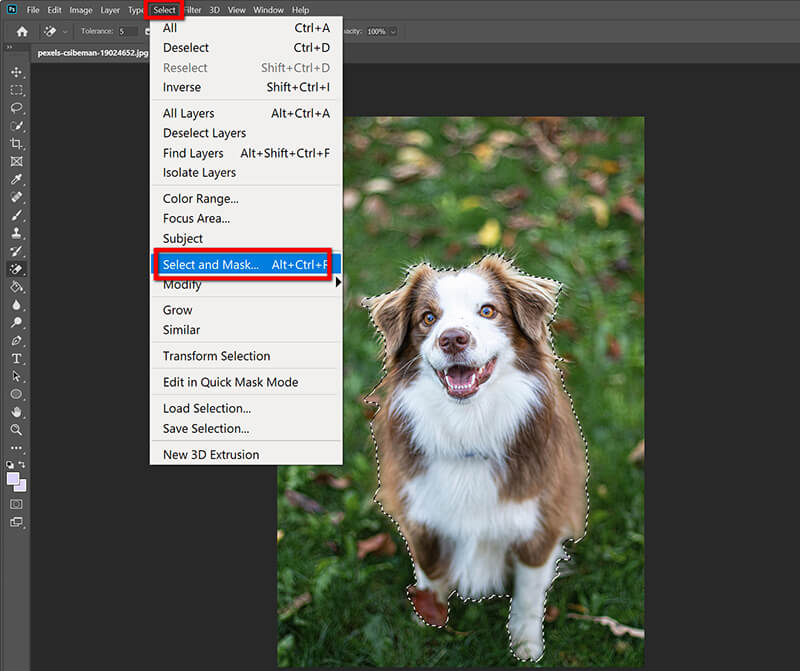Select the Clone Stamp tool
The image size is (800, 671).
point(16,233)
